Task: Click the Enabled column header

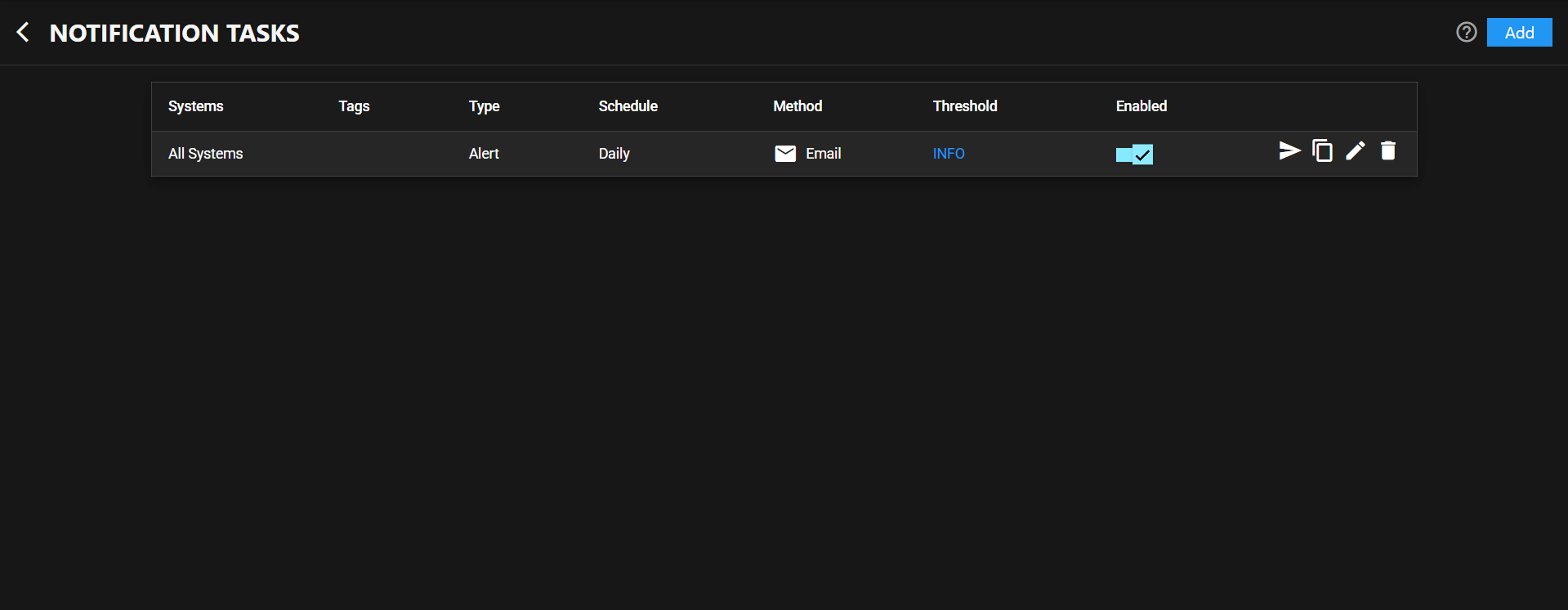Action: (x=1141, y=106)
